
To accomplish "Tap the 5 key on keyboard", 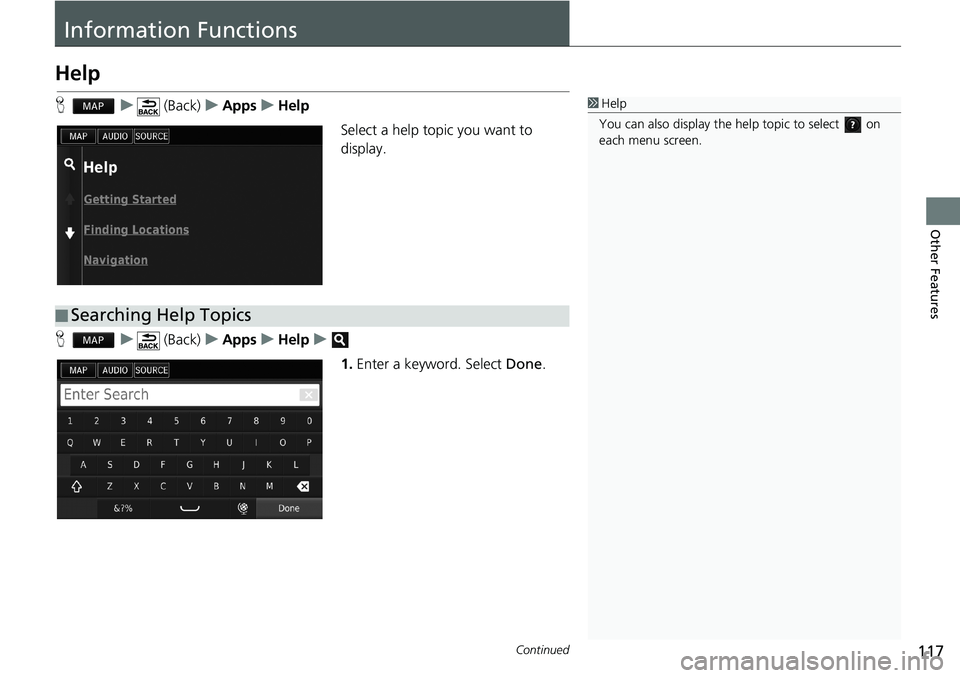I will pyautogui.click(x=176, y=421).
